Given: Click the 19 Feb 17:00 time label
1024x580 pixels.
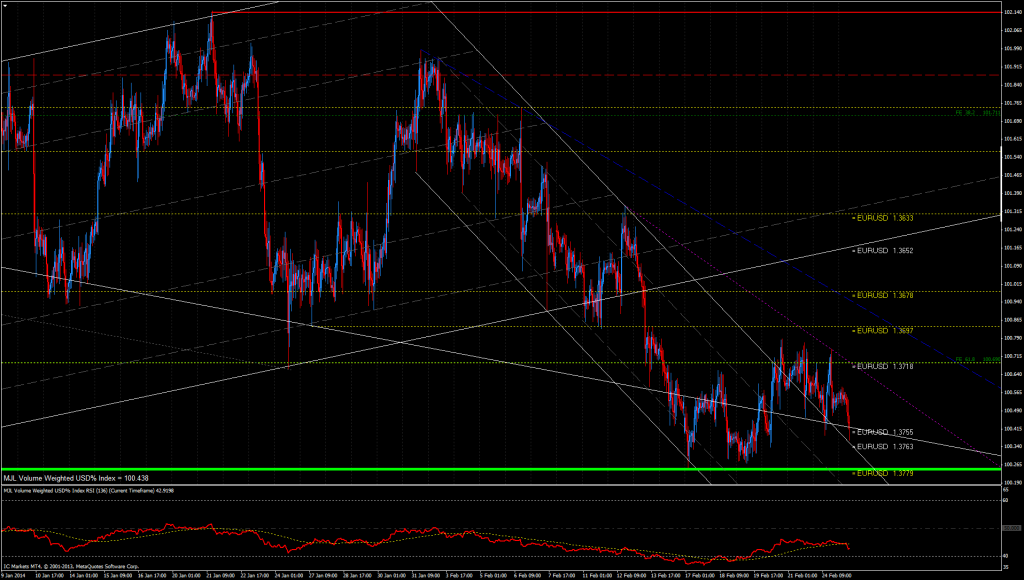Looking at the screenshot, I should [x=766, y=575].
